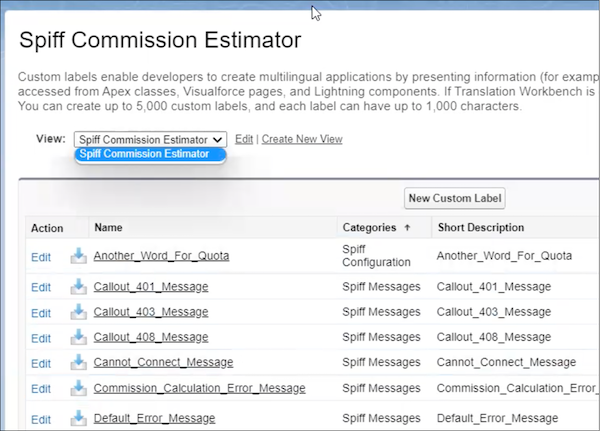
Task: Edit the Default_Error_Message label
Action: point(41,420)
